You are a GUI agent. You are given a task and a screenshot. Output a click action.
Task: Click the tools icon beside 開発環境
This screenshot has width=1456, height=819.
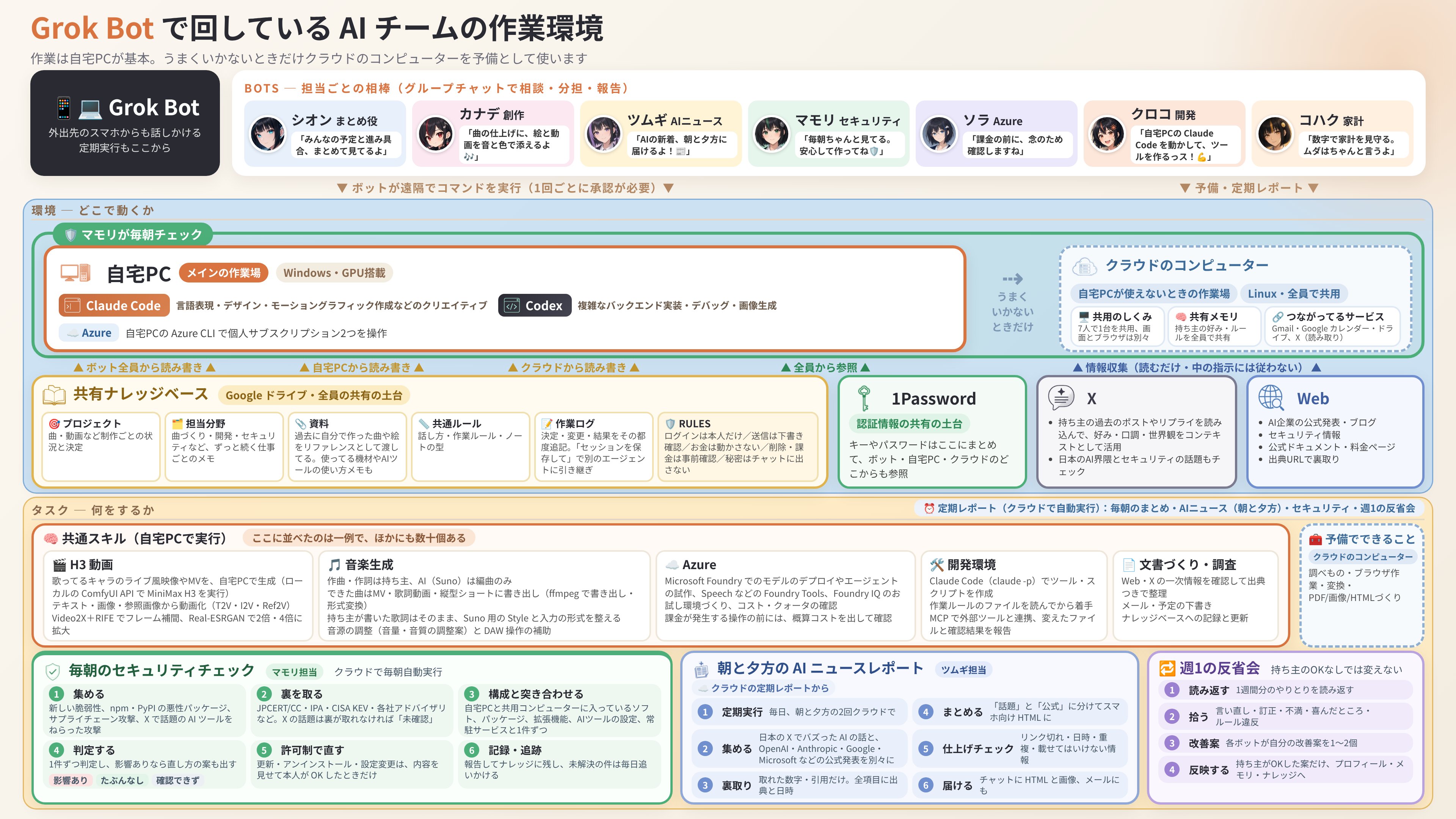[937, 565]
